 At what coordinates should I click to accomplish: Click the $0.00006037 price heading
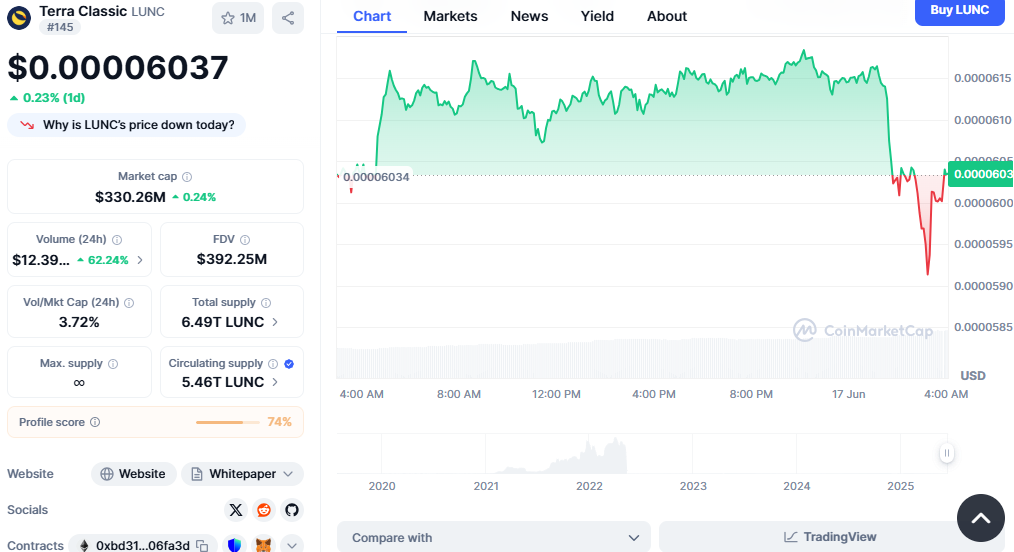pyautogui.click(x=118, y=68)
